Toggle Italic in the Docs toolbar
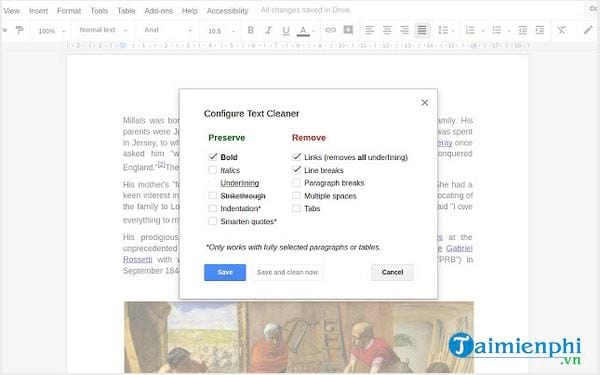600x375 pixels. point(268,30)
